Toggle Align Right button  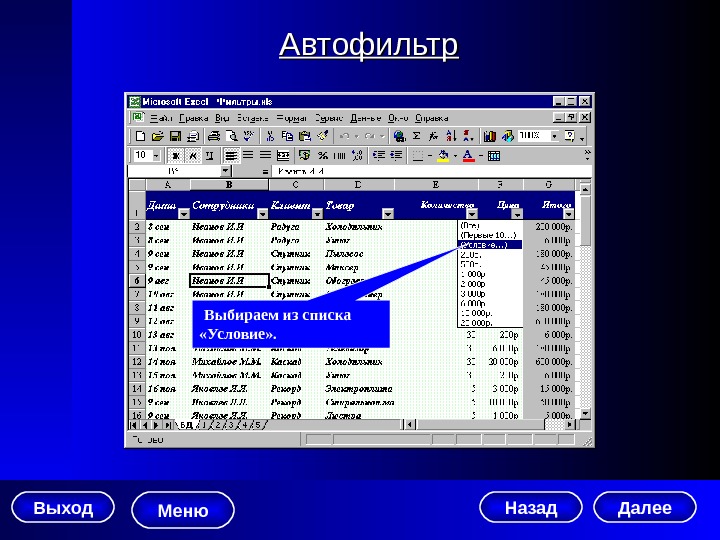[x=265, y=156]
